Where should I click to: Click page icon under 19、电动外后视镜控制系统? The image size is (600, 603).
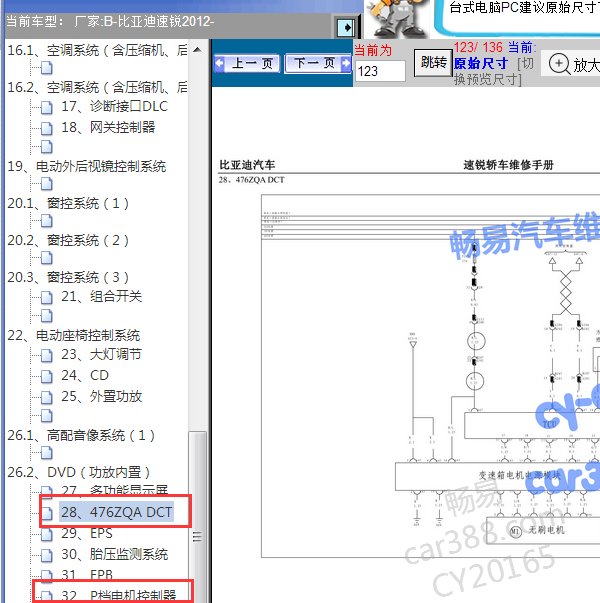(47, 184)
